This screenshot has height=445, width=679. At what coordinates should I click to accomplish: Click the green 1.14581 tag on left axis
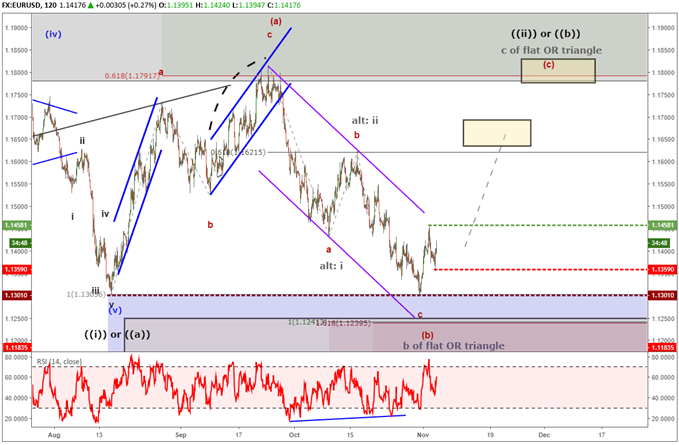tap(16, 225)
